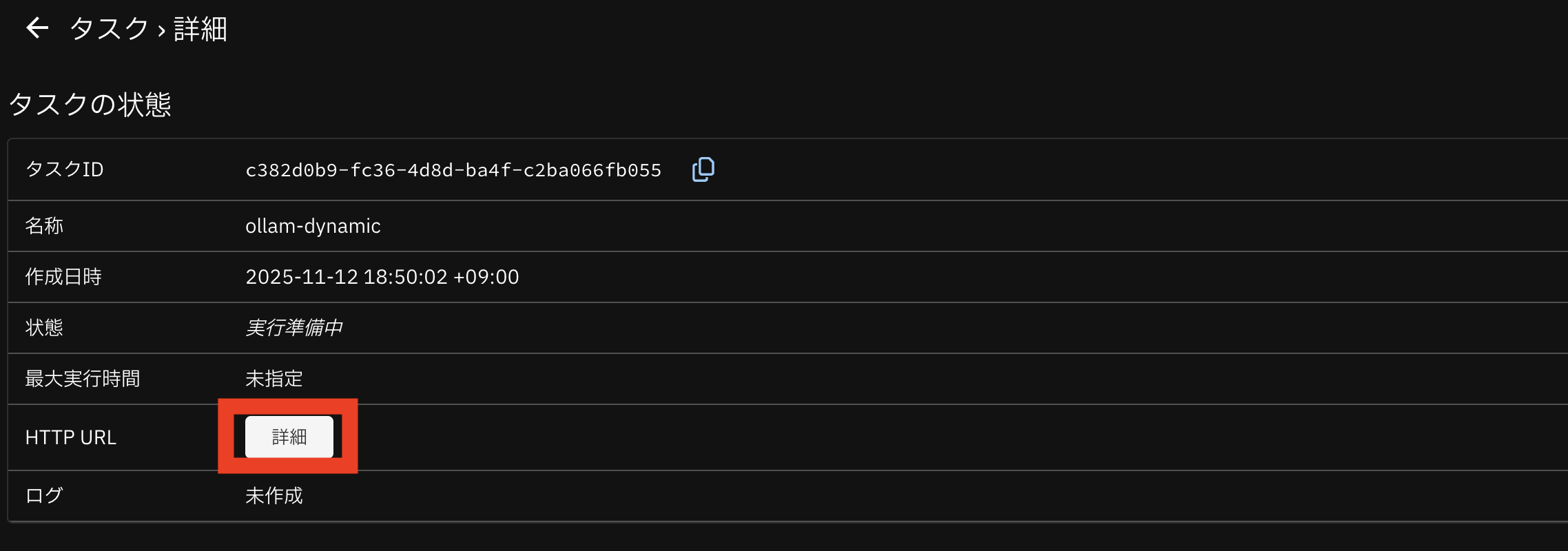Click the タスクID row label
1568x551 pixels.
coord(65,169)
